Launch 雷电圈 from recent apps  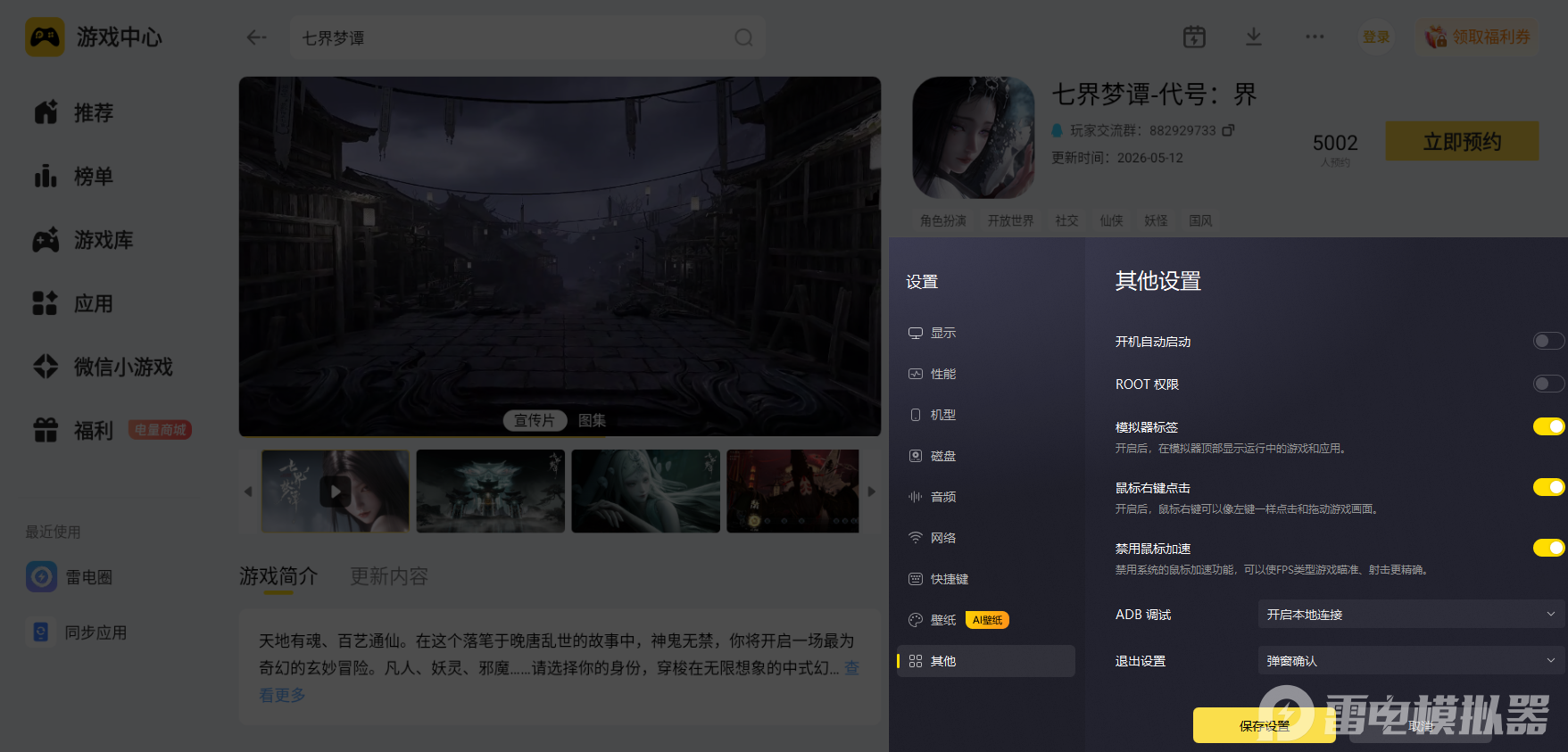(x=70, y=577)
